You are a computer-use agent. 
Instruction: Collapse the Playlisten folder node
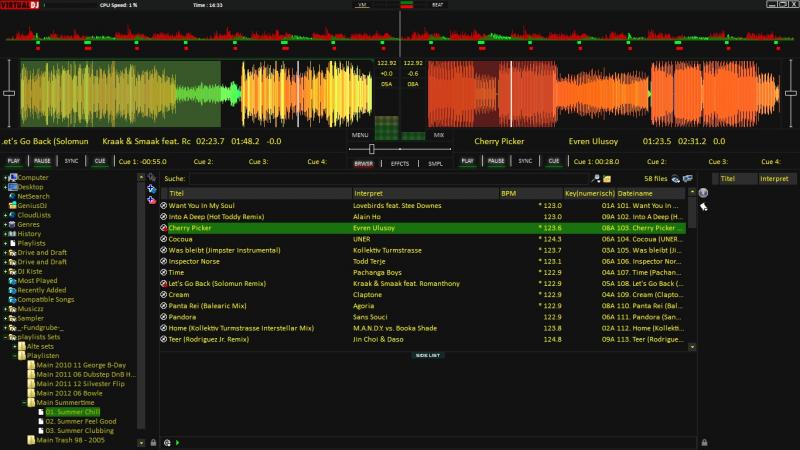[15, 356]
